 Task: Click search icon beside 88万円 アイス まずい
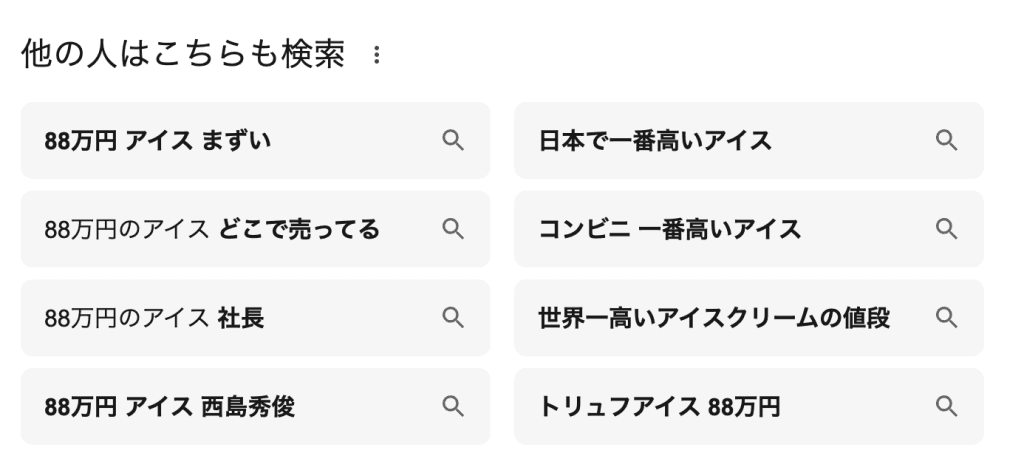(x=453, y=141)
